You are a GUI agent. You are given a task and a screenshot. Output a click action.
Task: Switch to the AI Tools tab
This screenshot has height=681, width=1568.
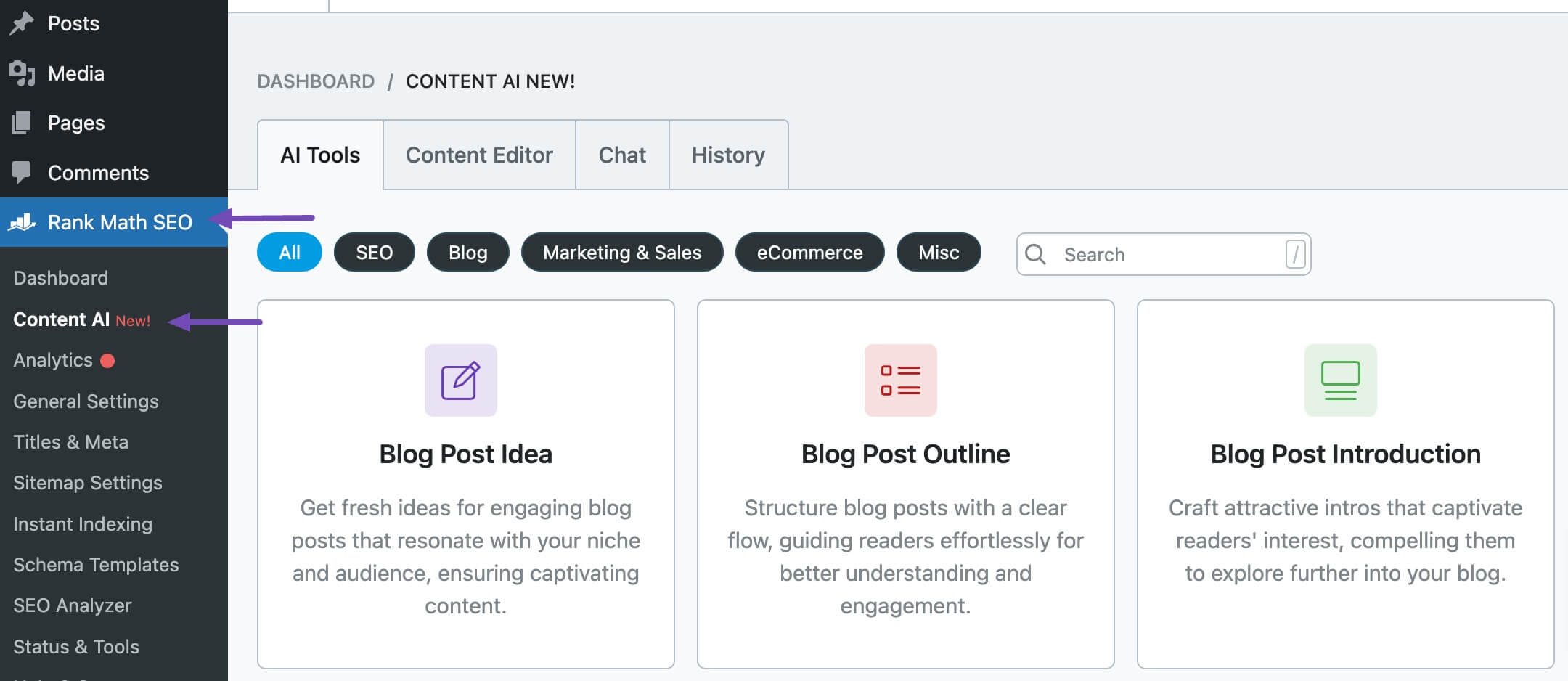pyautogui.click(x=320, y=155)
